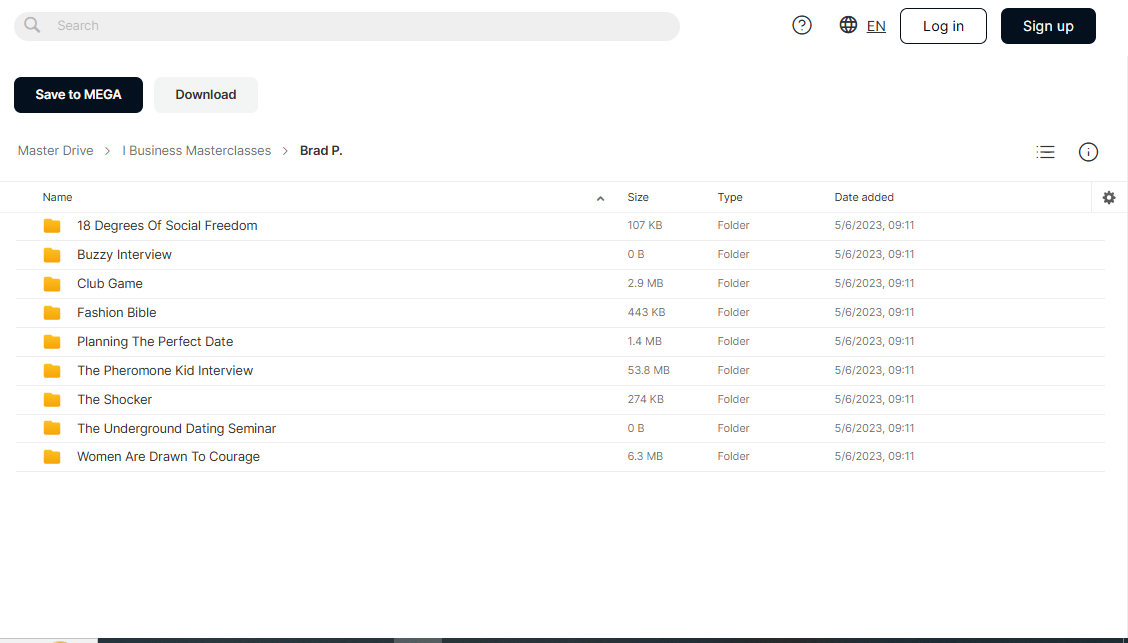Screen dimensions: 1128x643
Task: Click the 107 KB size value
Action: (x=645, y=225)
